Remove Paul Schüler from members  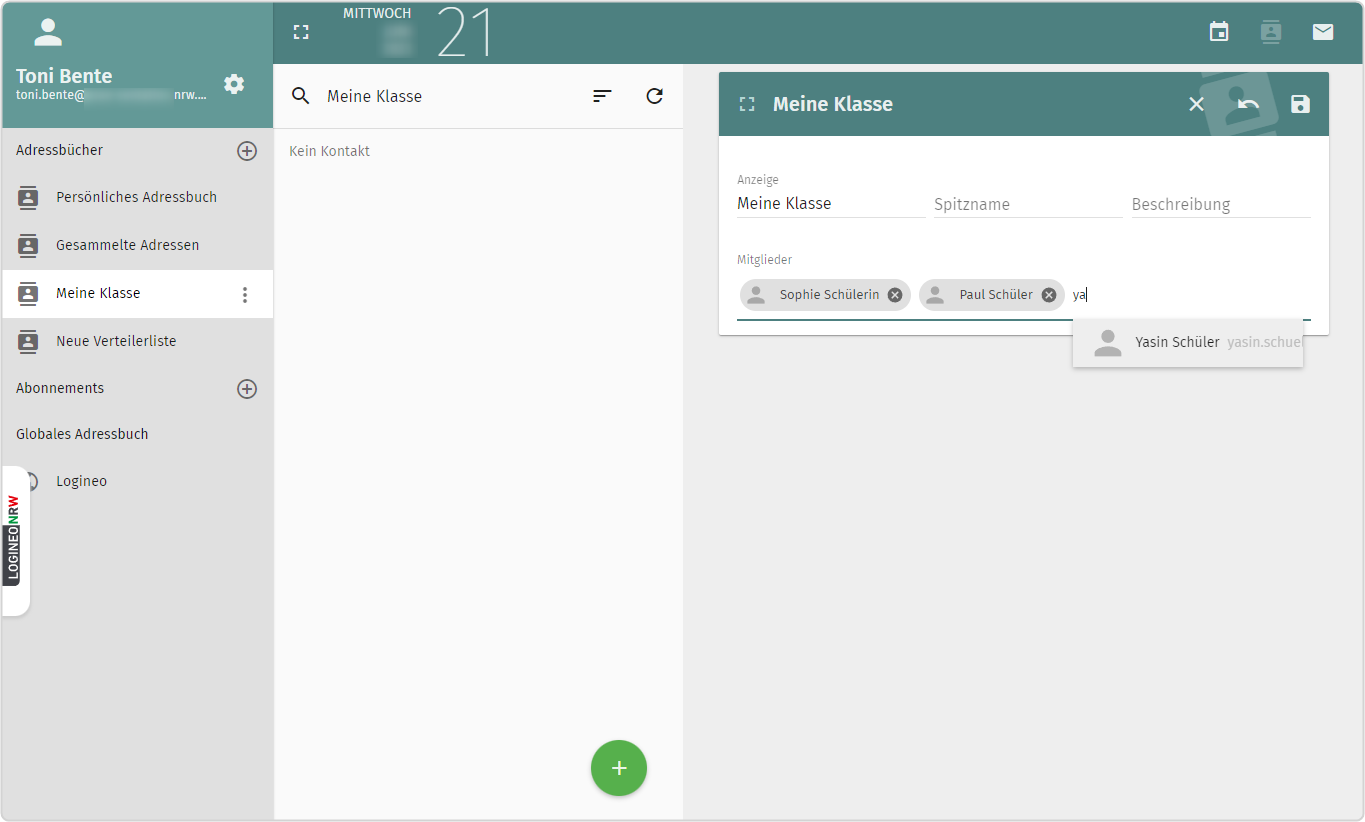[x=1048, y=295]
